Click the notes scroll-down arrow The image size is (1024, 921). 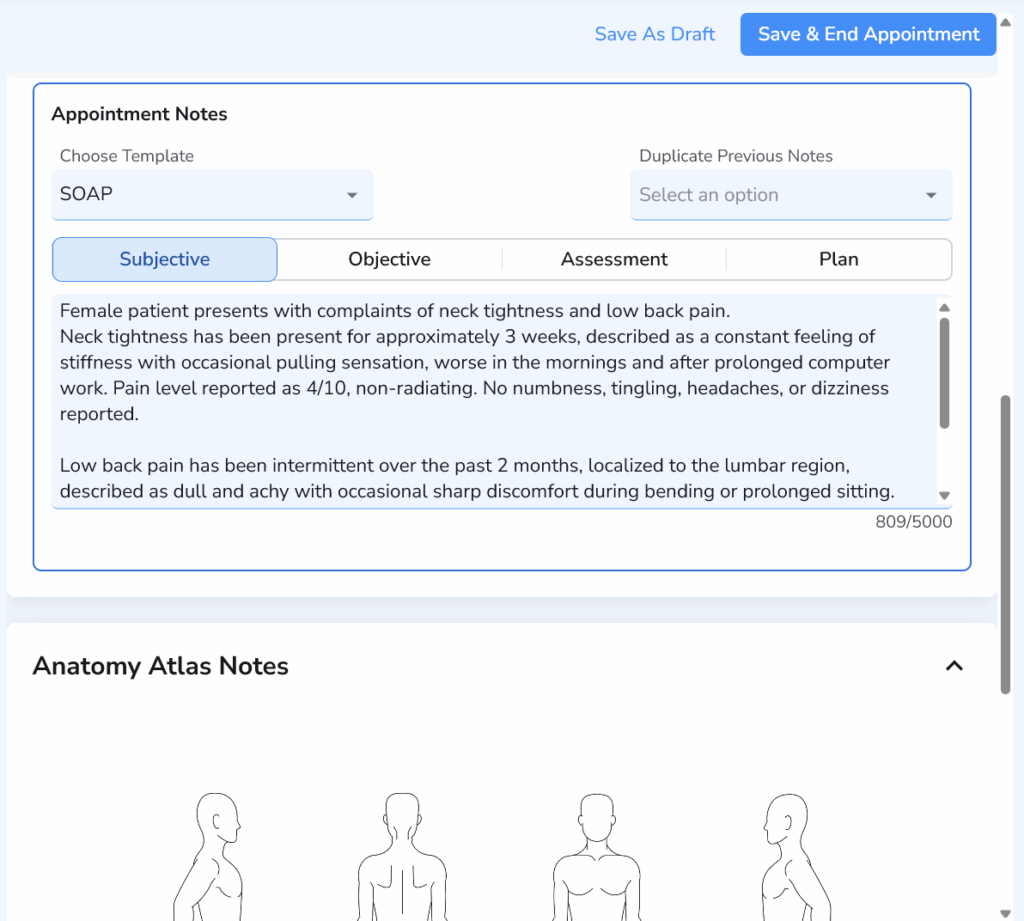click(943, 494)
